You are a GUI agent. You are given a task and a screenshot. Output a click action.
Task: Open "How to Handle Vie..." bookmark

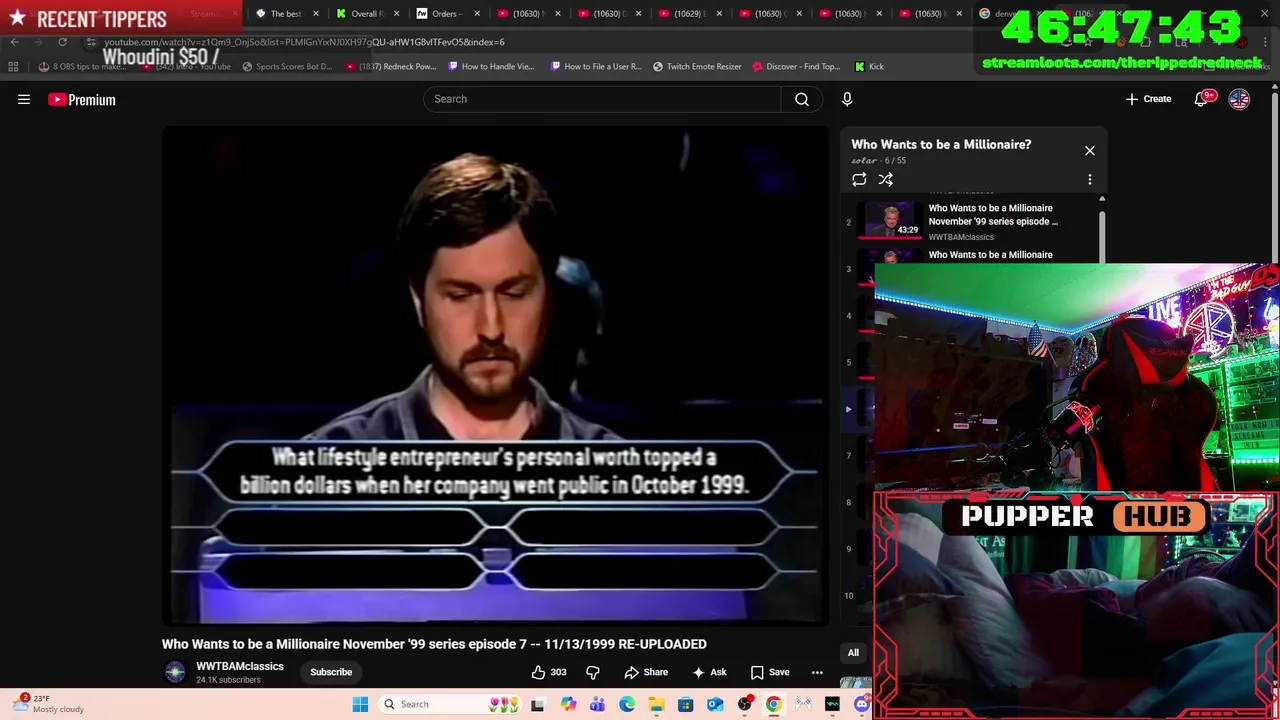[492, 67]
